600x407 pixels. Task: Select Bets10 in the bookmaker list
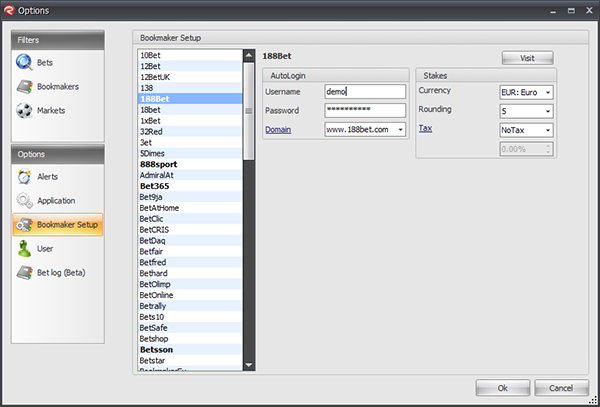190,317
